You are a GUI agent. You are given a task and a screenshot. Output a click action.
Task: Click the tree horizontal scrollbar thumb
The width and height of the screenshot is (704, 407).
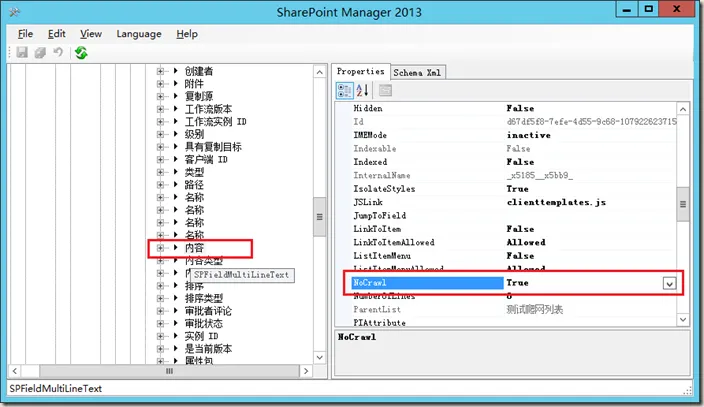click(x=169, y=371)
